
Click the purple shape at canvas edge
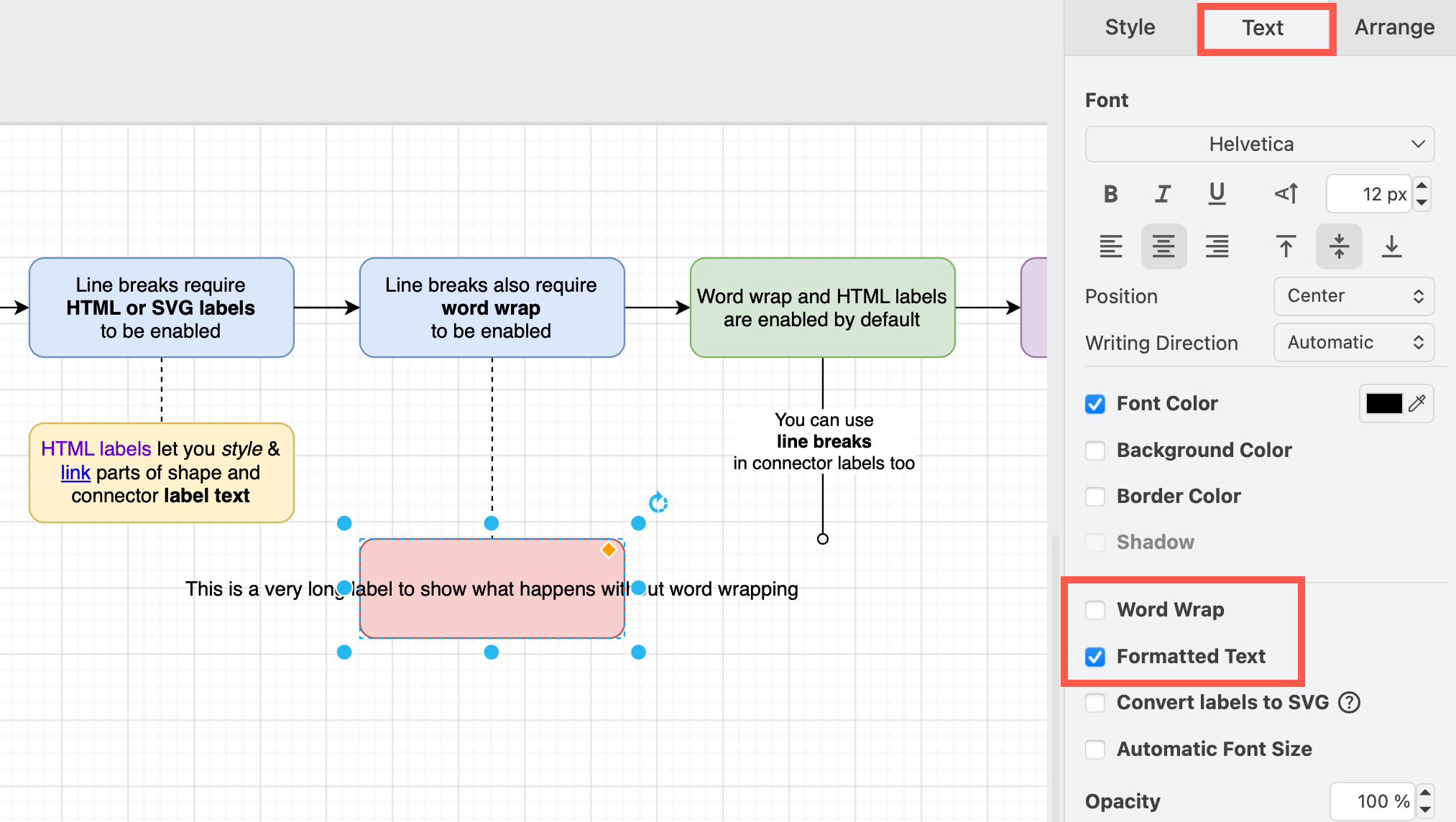(x=1034, y=308)
